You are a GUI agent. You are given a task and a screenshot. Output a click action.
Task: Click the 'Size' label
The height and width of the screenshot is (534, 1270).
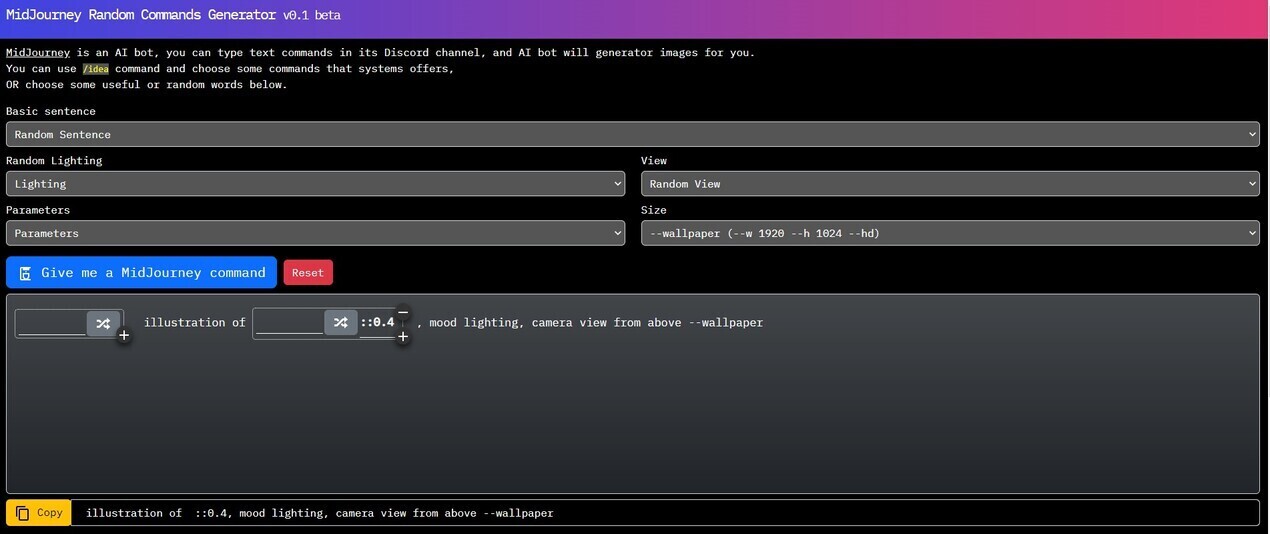(654, 210)
